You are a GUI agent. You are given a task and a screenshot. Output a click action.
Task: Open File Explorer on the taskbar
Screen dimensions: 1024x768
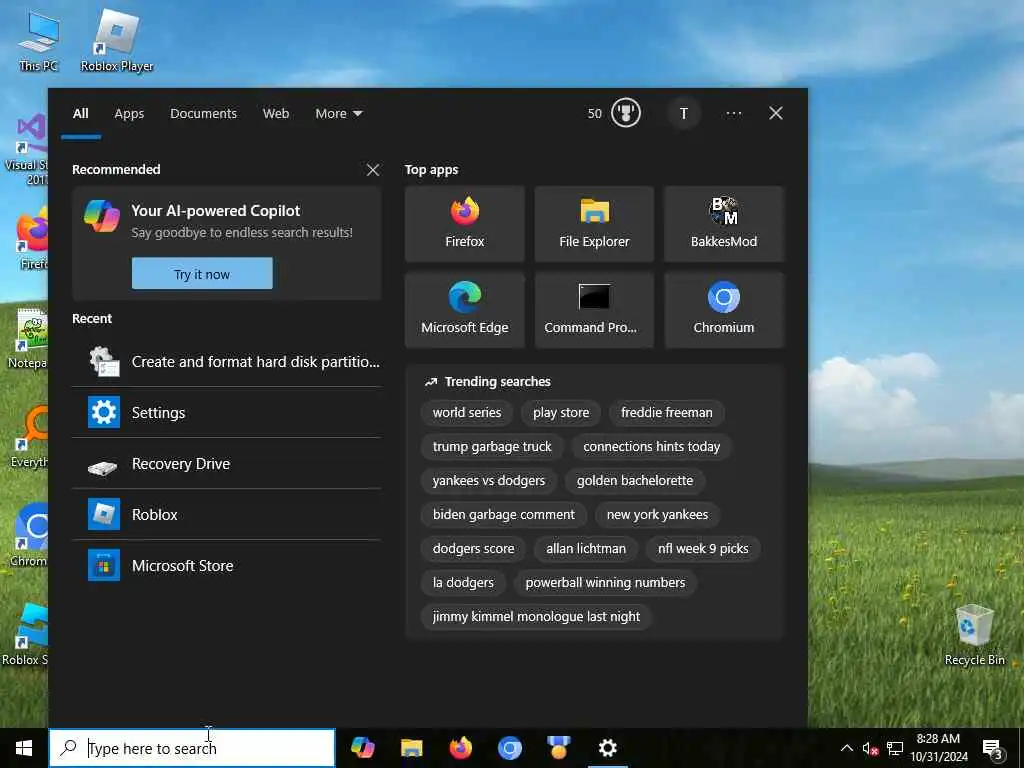pyautogui.click(x=411, y=747)
